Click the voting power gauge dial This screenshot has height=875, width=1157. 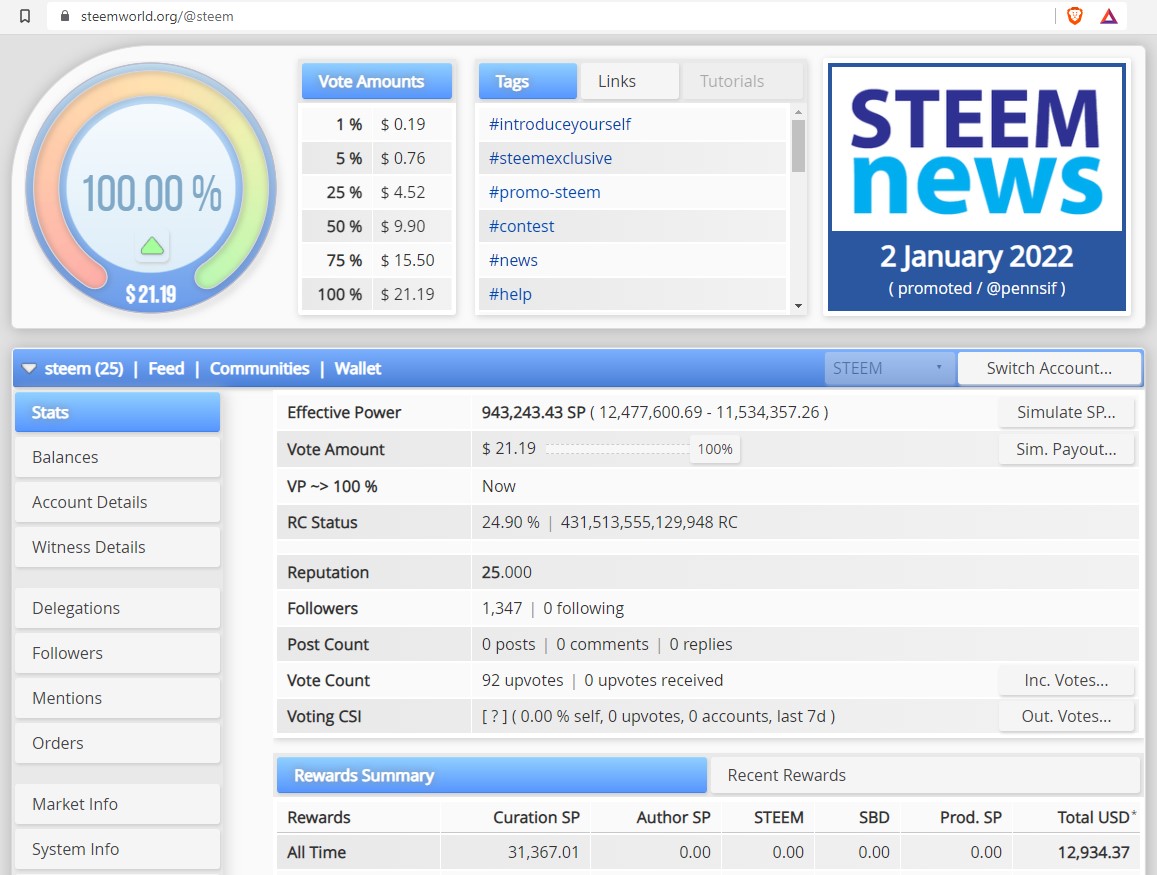click(151, 187)
